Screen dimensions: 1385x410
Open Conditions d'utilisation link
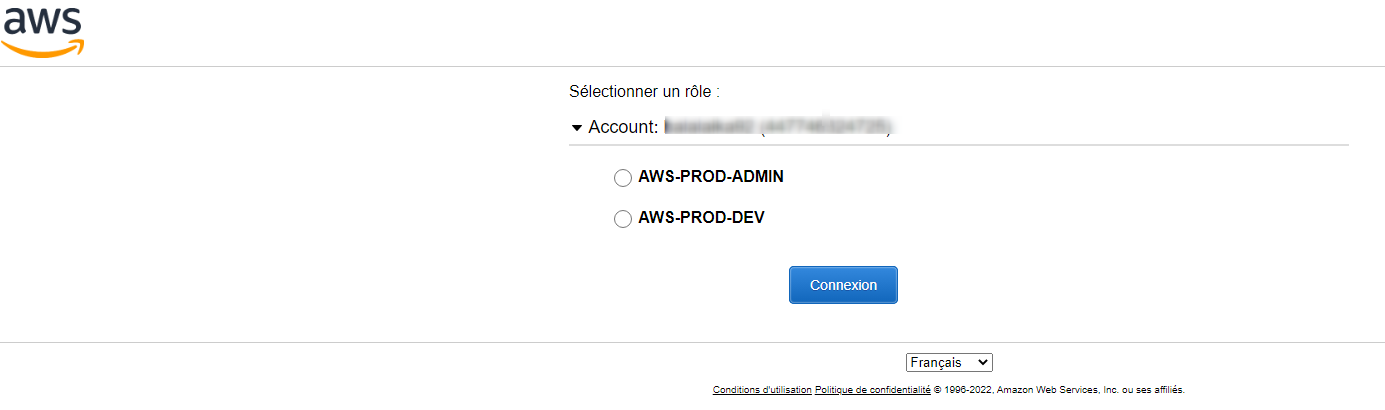click(762, 390)
